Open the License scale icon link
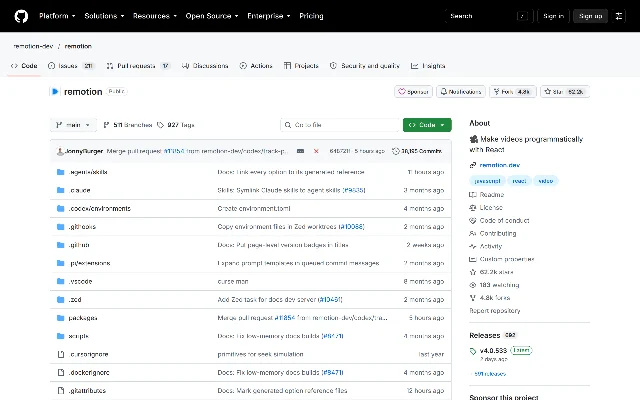 (x=473, y=208)
